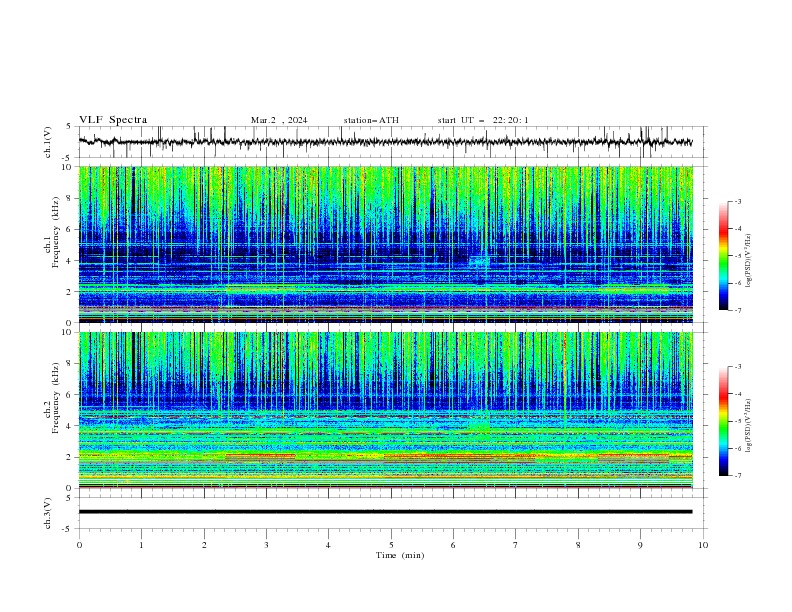792x612 pixels.
Task: Click the "4" kHz tick of ch.1 spectrogram
Action: click(x=70, y=261)
